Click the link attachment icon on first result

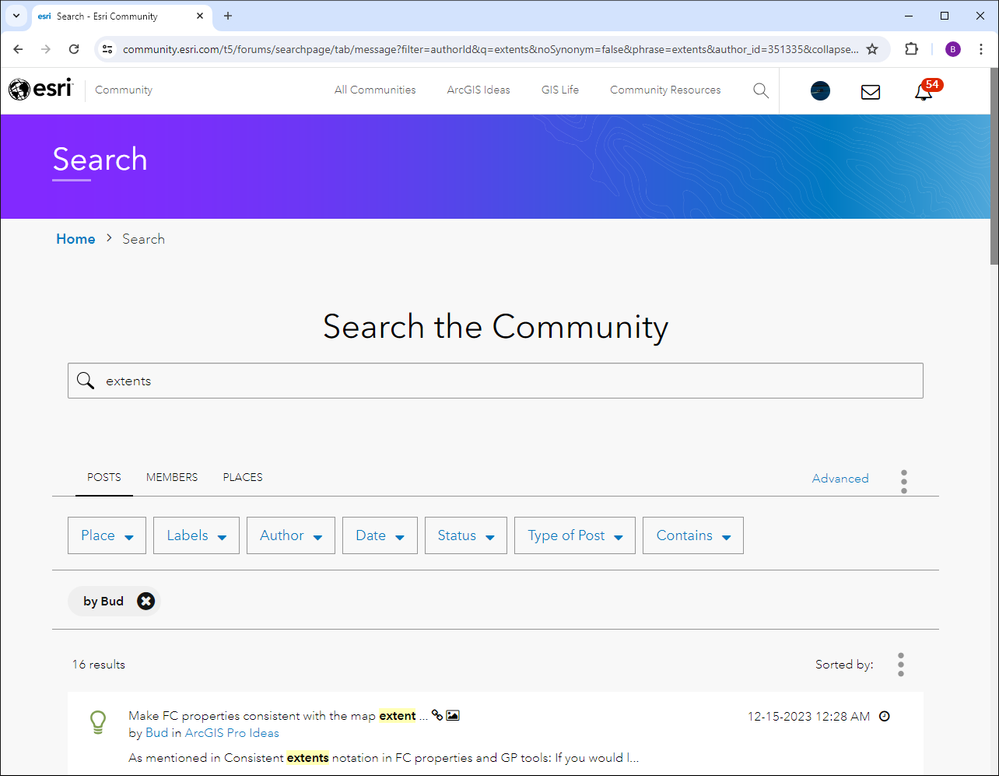pos(437,715)
